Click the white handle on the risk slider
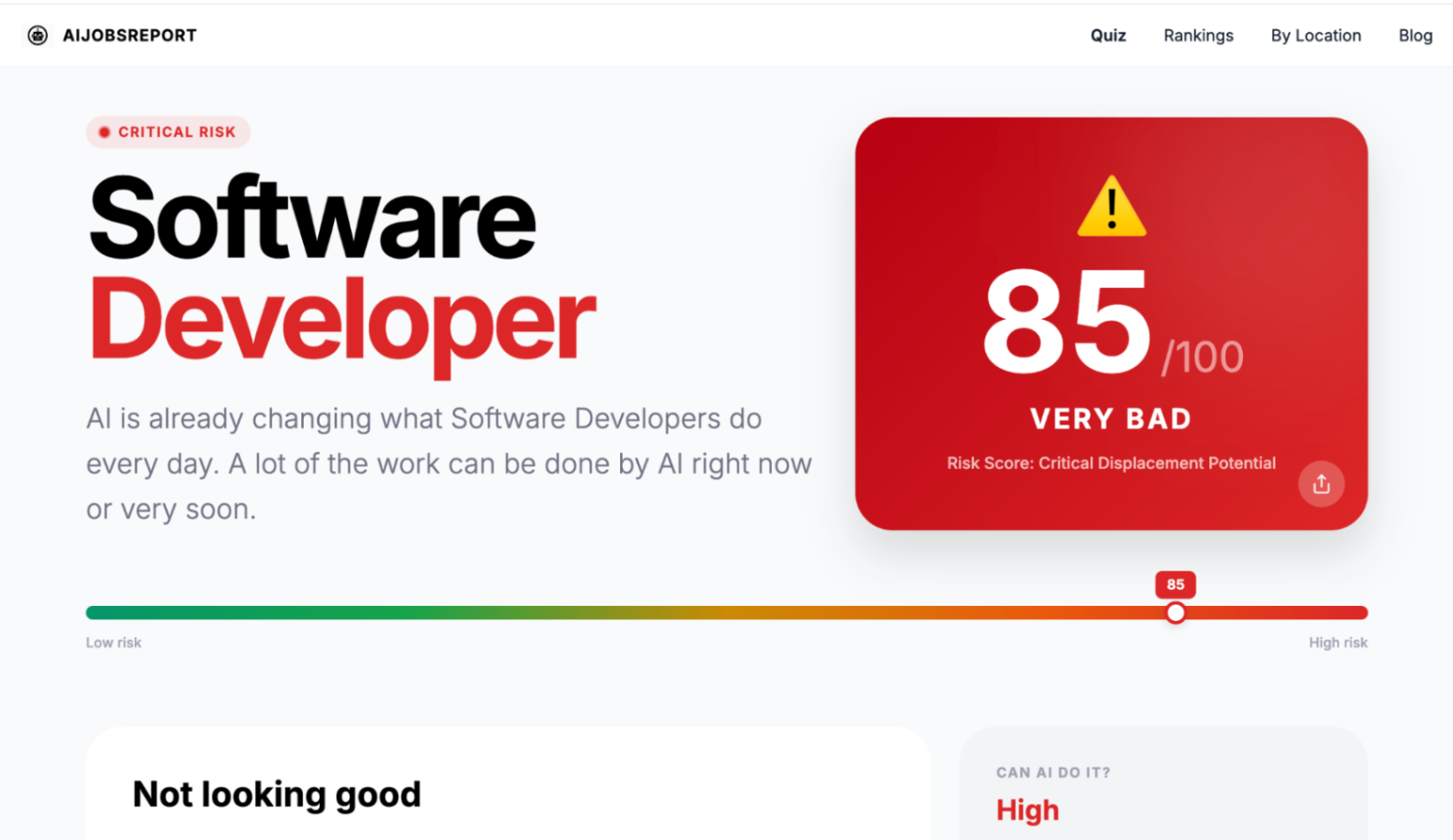The width and height of the screenshot is (1453, 840). click(1175, 613)
